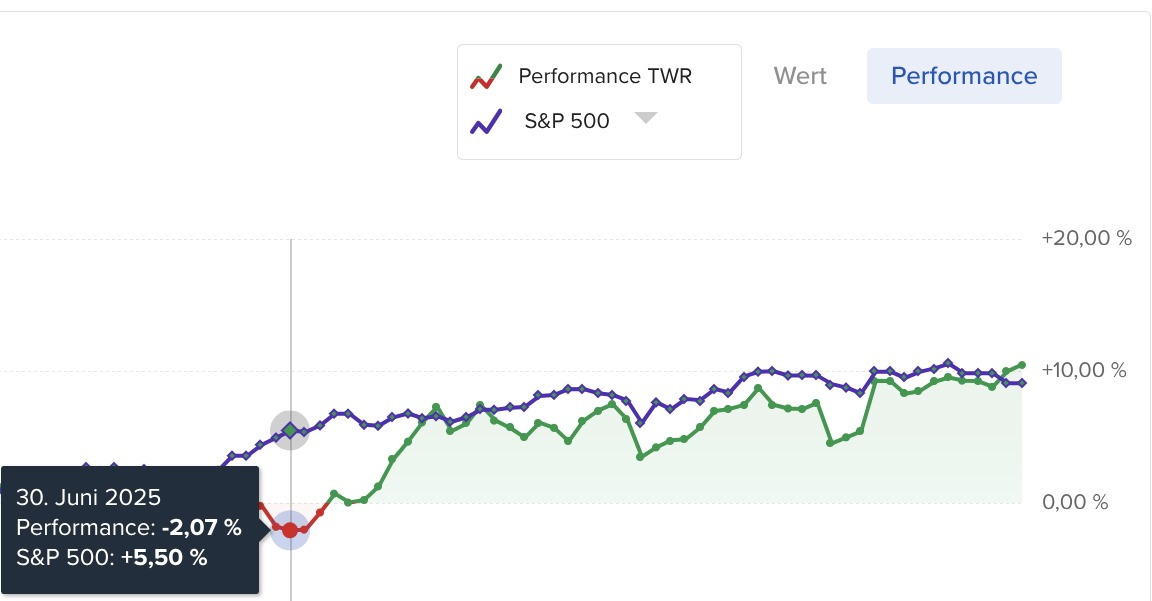Select the Performance tab
This screenshot has width=1152, height=601.
pyautogui.click(x=964, y=76)
